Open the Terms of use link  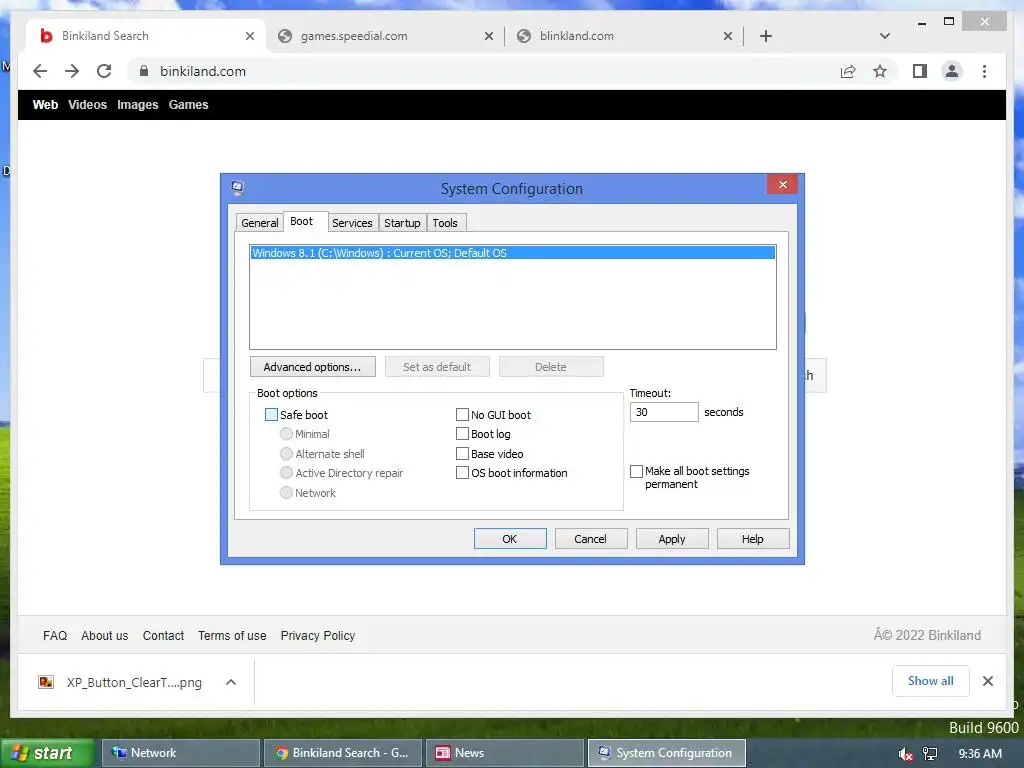(232, 635)
